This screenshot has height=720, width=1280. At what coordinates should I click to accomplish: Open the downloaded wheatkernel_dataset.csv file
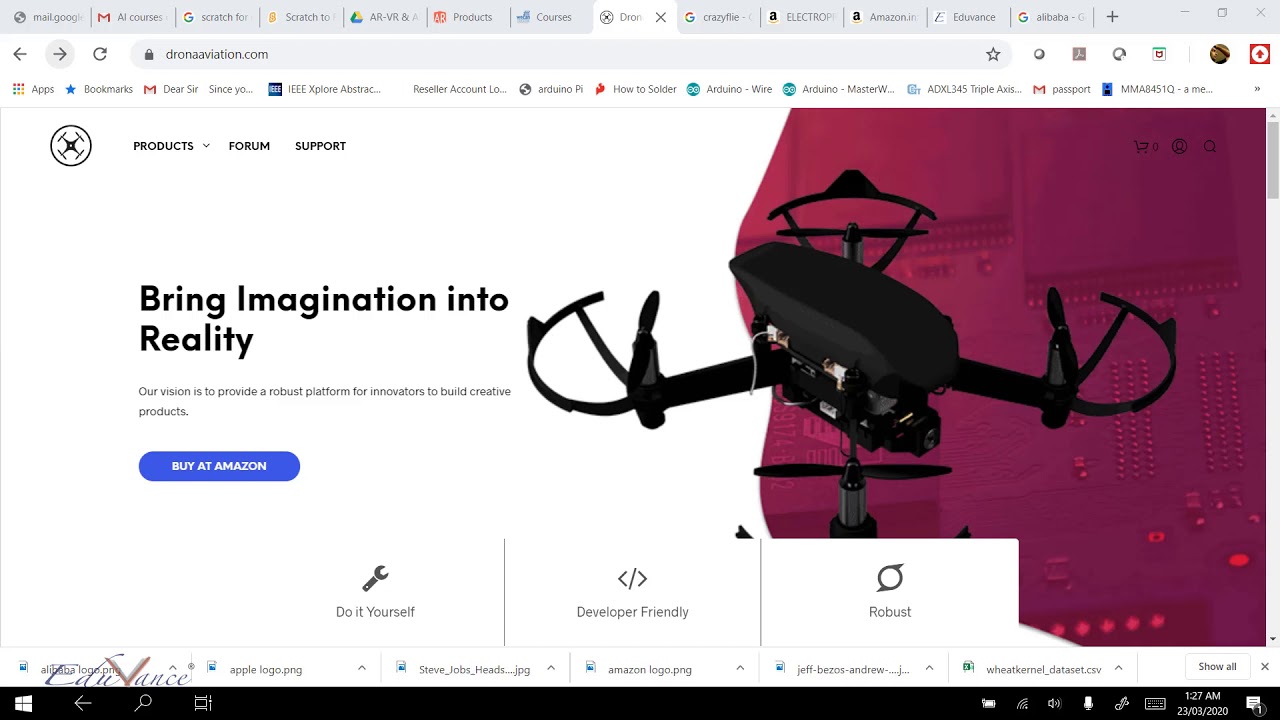(x=1043, y=669)
